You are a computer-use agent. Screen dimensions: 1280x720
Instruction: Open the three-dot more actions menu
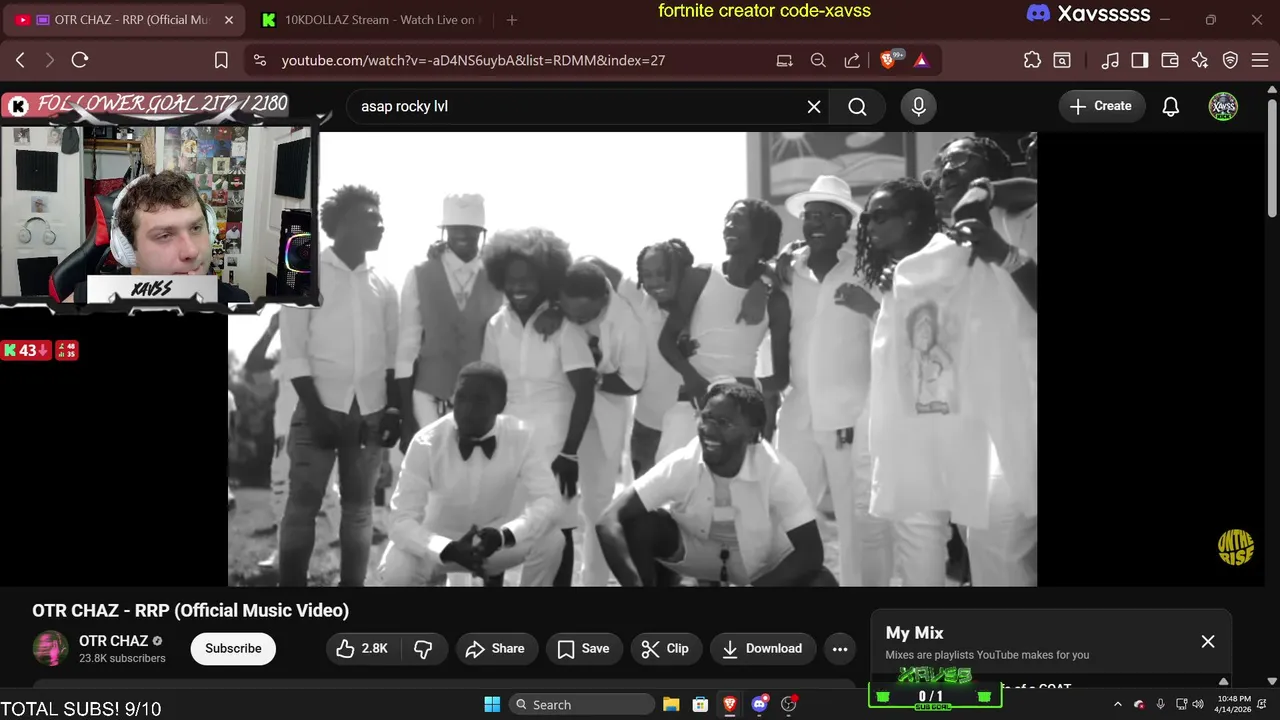click(840, 648)
